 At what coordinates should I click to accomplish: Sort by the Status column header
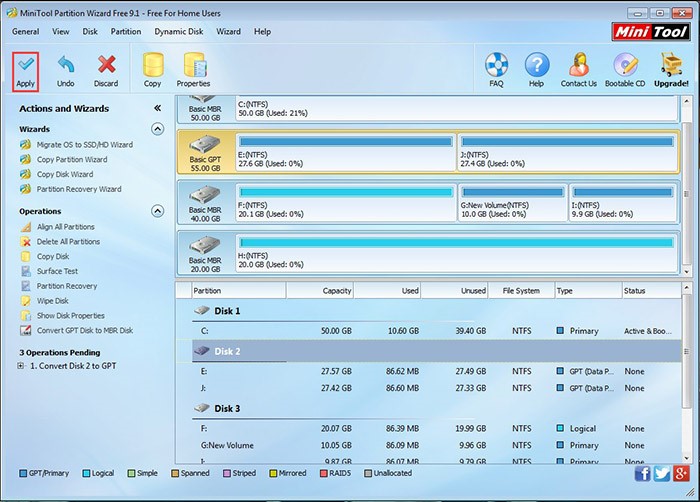pyautogui.click(x=651, y=291)
